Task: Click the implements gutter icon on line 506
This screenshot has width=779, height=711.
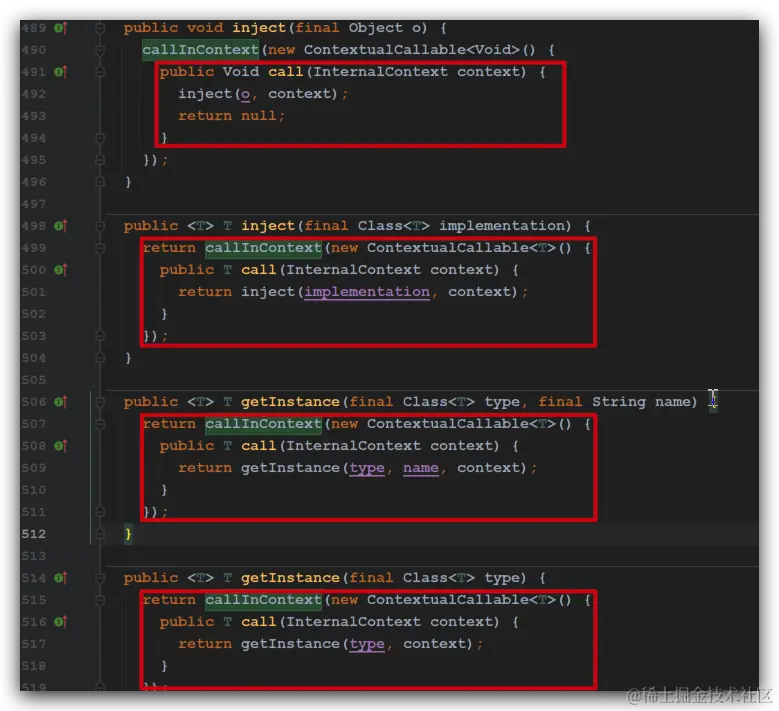Action: tap(60, 402)
